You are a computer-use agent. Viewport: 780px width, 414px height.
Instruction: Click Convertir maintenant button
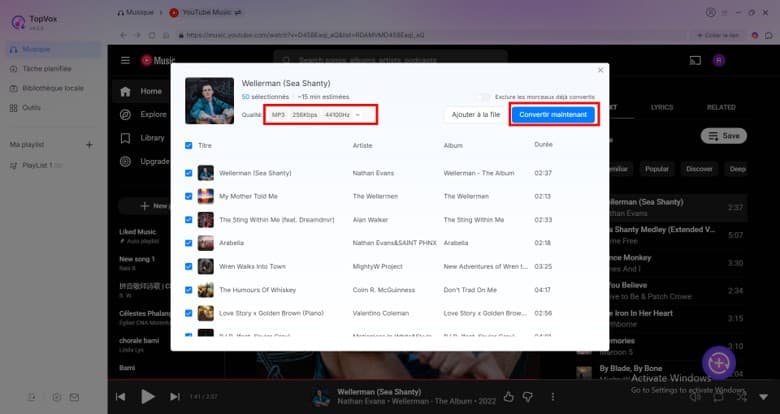click(553, 114)
